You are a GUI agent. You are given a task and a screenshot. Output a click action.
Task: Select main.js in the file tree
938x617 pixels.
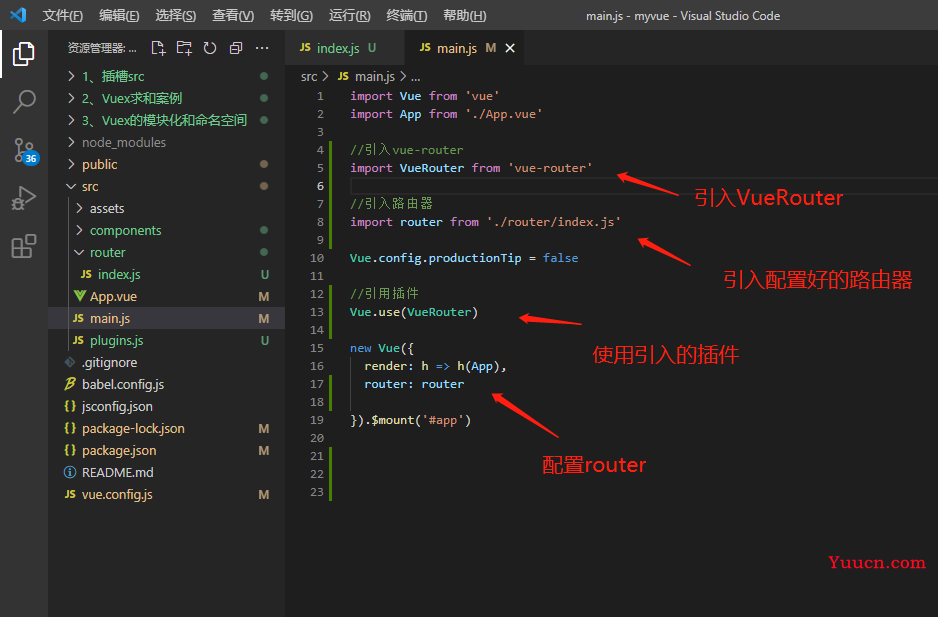pos(166,318)
